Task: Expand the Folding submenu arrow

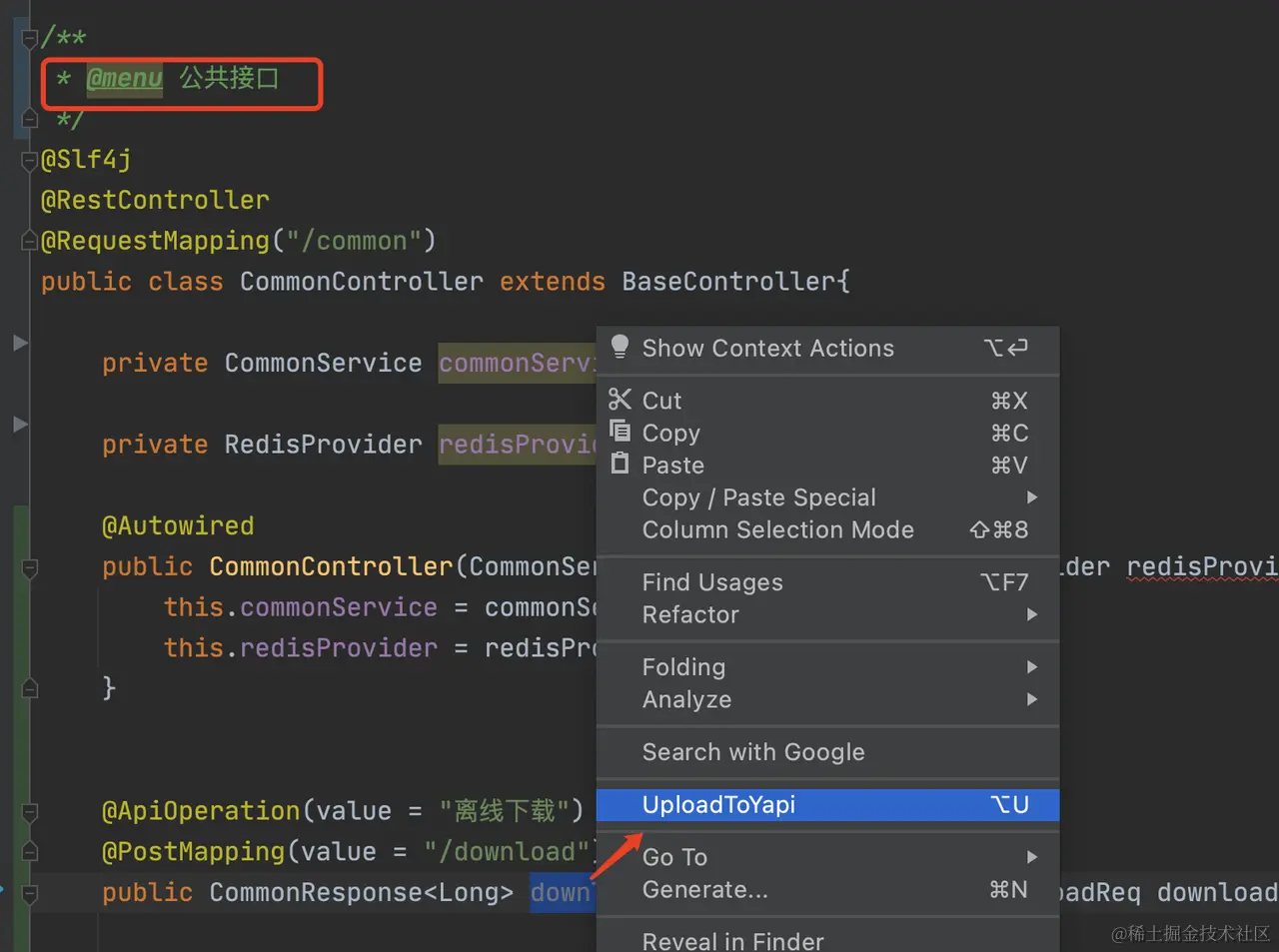Action: (1032, 667)
